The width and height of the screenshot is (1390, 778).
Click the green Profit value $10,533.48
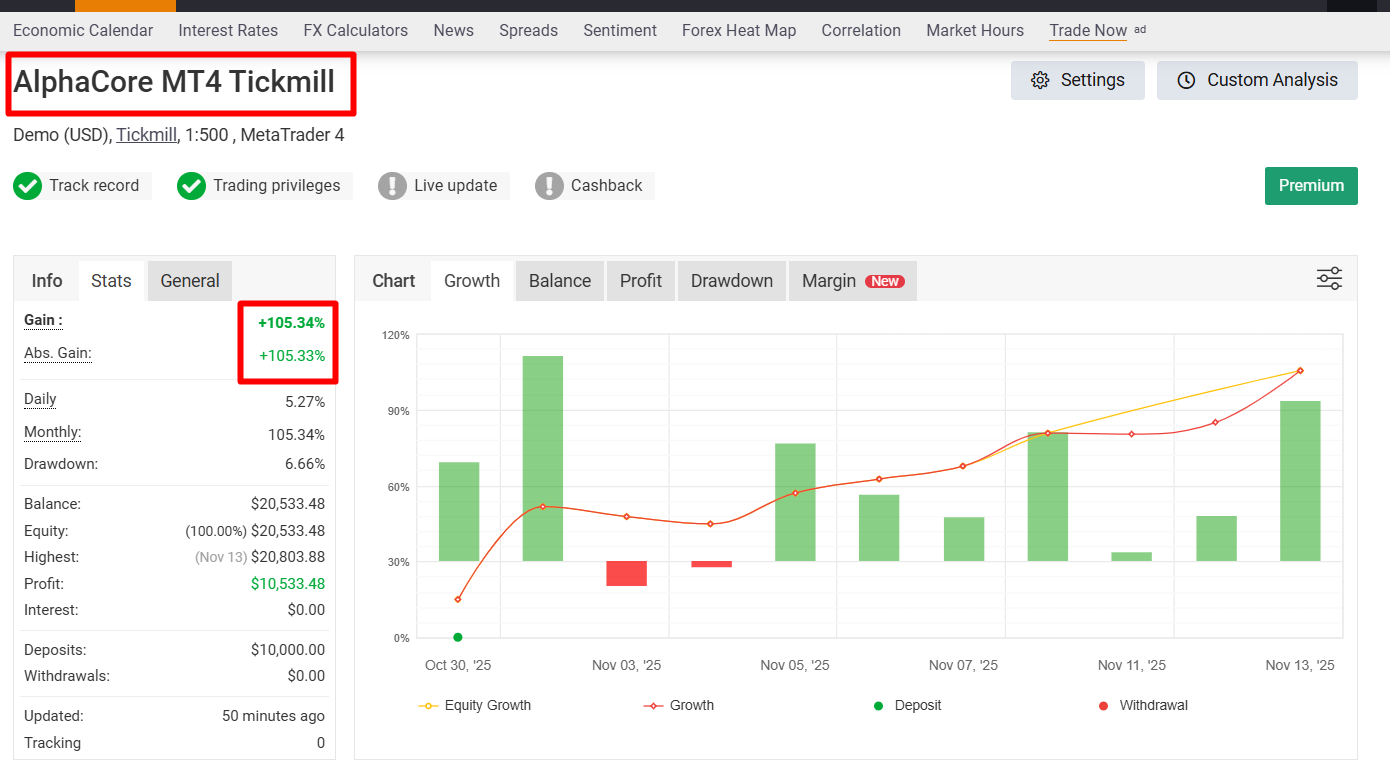tap(288, 584)
